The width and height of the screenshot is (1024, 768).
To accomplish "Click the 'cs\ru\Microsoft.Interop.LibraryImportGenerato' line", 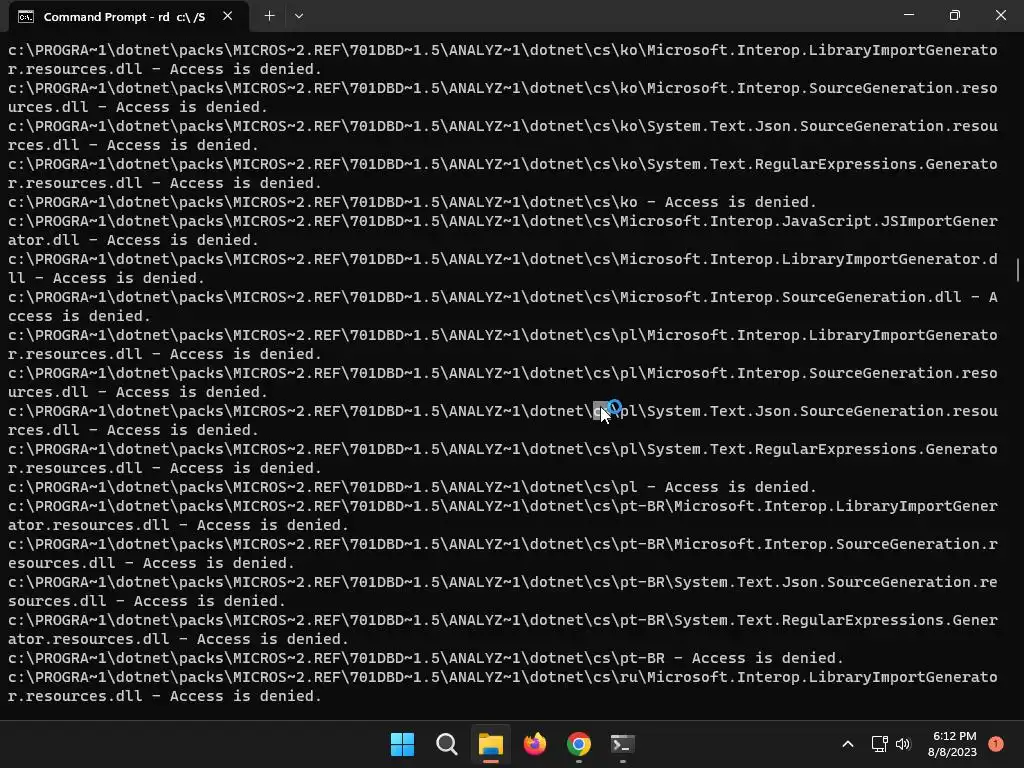I will pos(503,677).
